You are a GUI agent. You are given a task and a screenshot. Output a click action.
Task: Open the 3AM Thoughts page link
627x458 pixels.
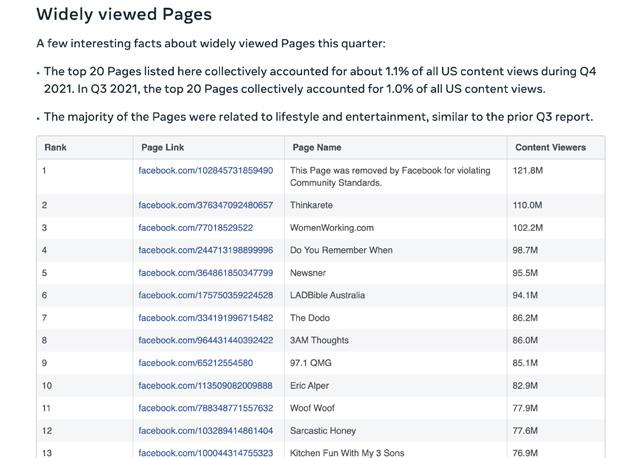[x=206, y=341]
